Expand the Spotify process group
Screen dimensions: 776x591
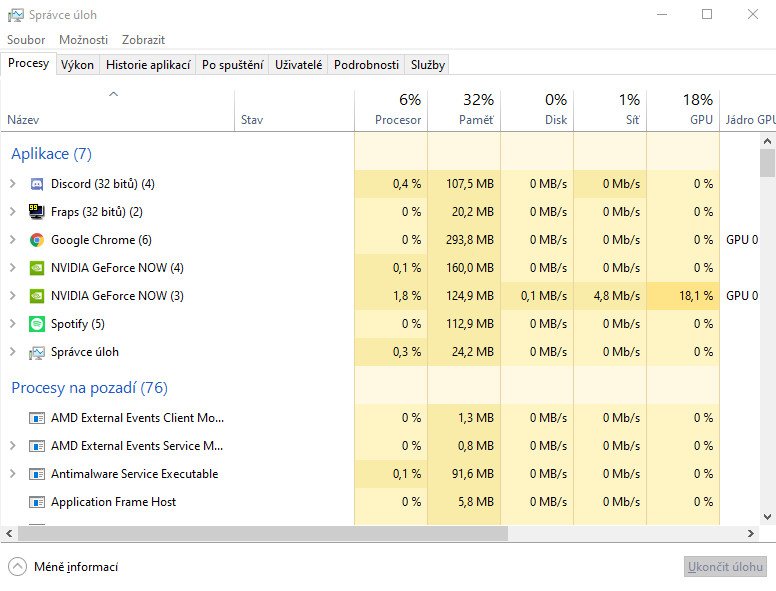click(12, 324)
